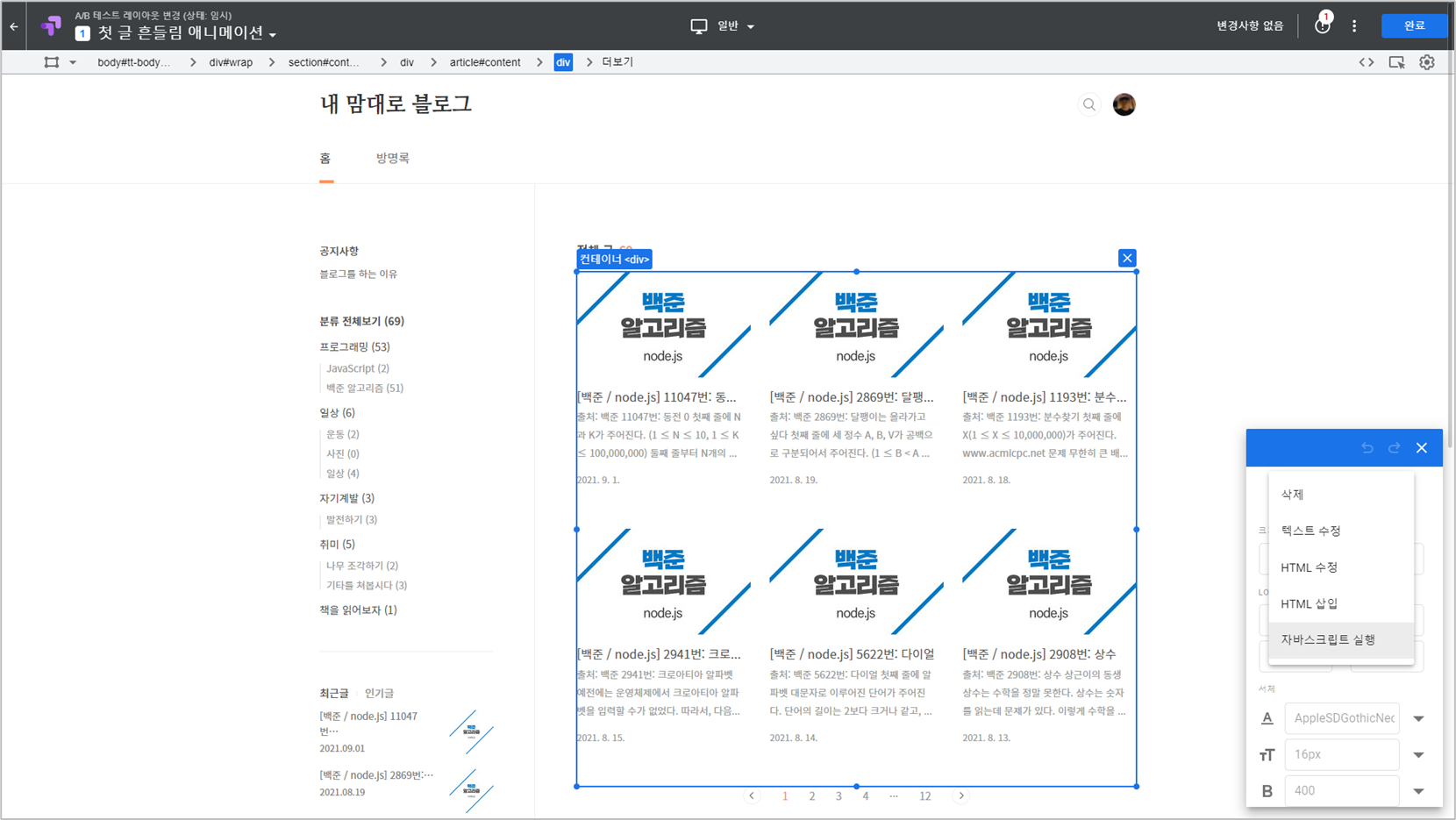Viewport: 1456px width, 820px height.
Task: Click the blog search magnifier icon
Action: [1089, 104]
